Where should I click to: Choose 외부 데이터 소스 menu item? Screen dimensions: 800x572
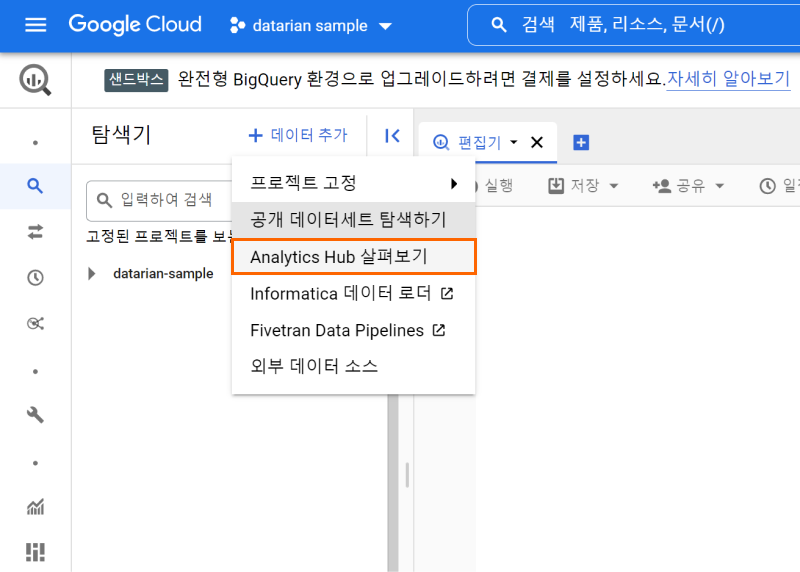click(353, 366)
